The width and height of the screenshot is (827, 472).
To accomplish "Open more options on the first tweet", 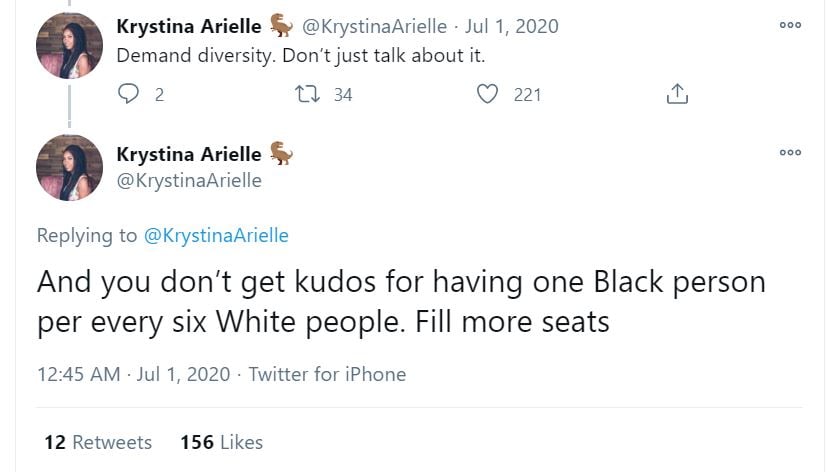I will pos(790,25).
